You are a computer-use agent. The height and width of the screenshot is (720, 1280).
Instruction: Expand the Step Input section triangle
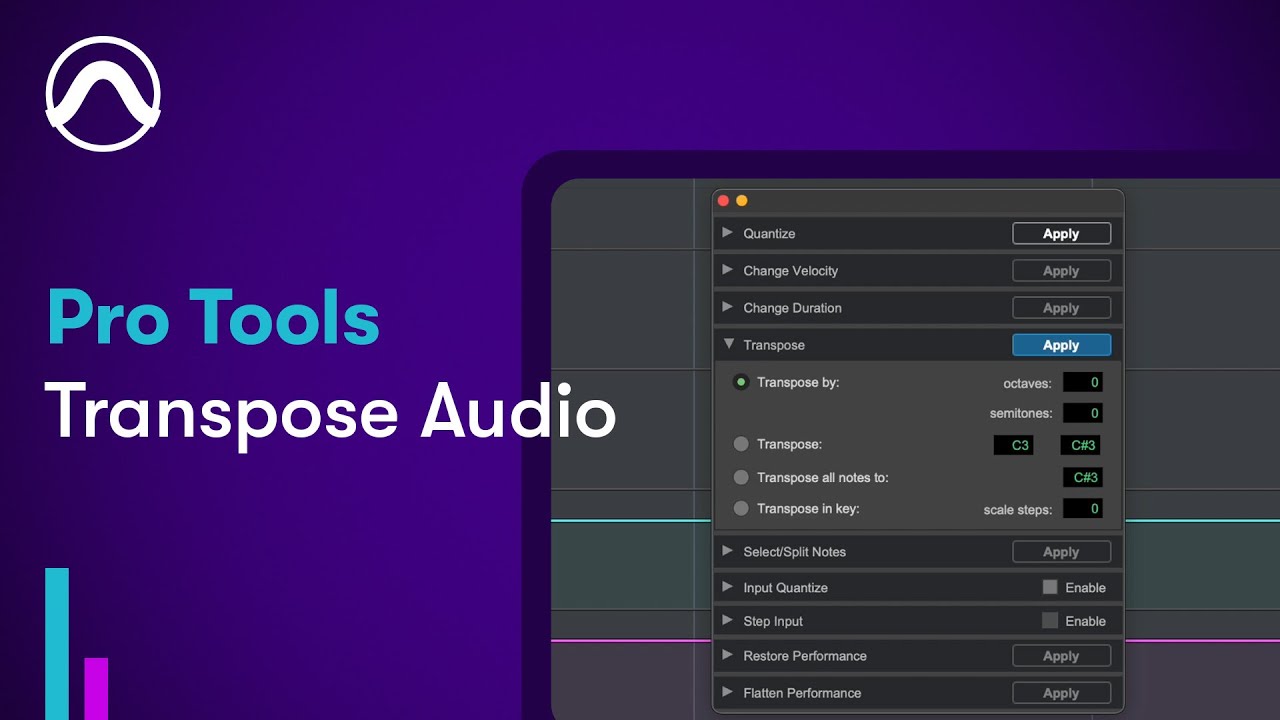(728, 621)
